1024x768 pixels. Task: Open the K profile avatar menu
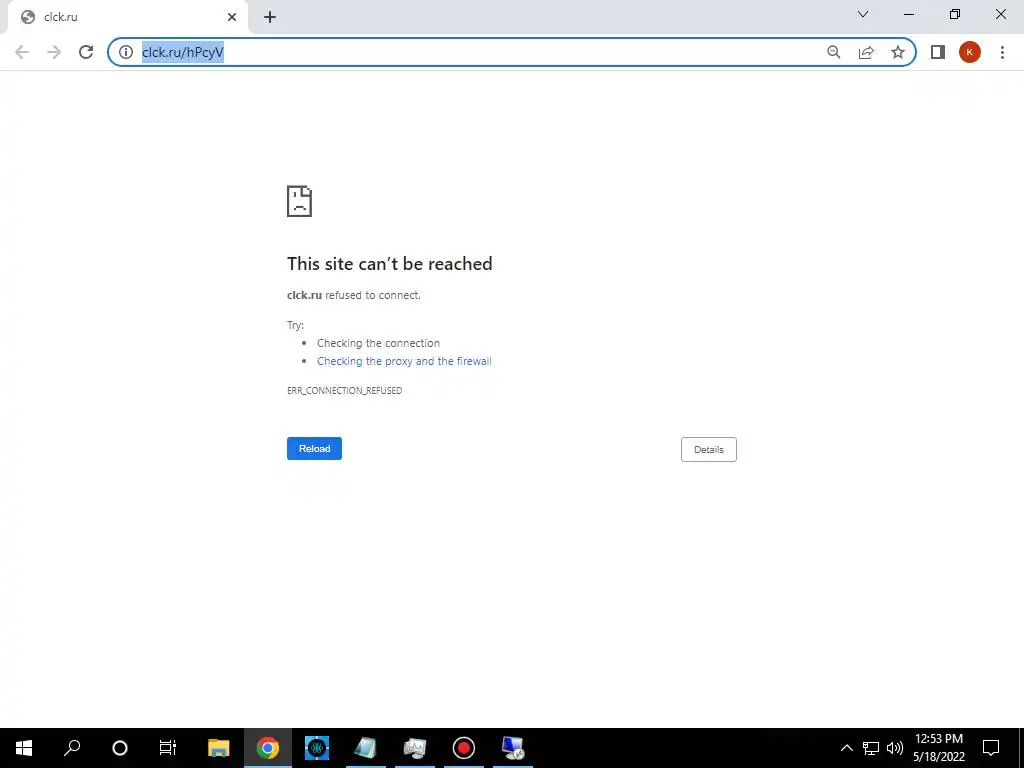[970, 52]
